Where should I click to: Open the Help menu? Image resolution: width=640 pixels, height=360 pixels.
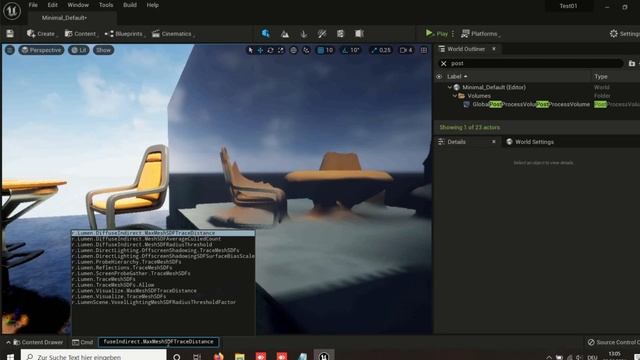tap(153, 5)
